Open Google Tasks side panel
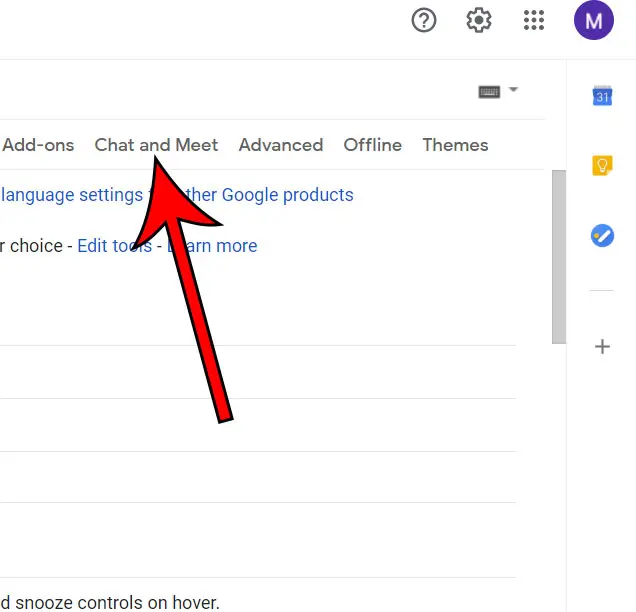The image size is (636, 612). (x=602, y=235)
